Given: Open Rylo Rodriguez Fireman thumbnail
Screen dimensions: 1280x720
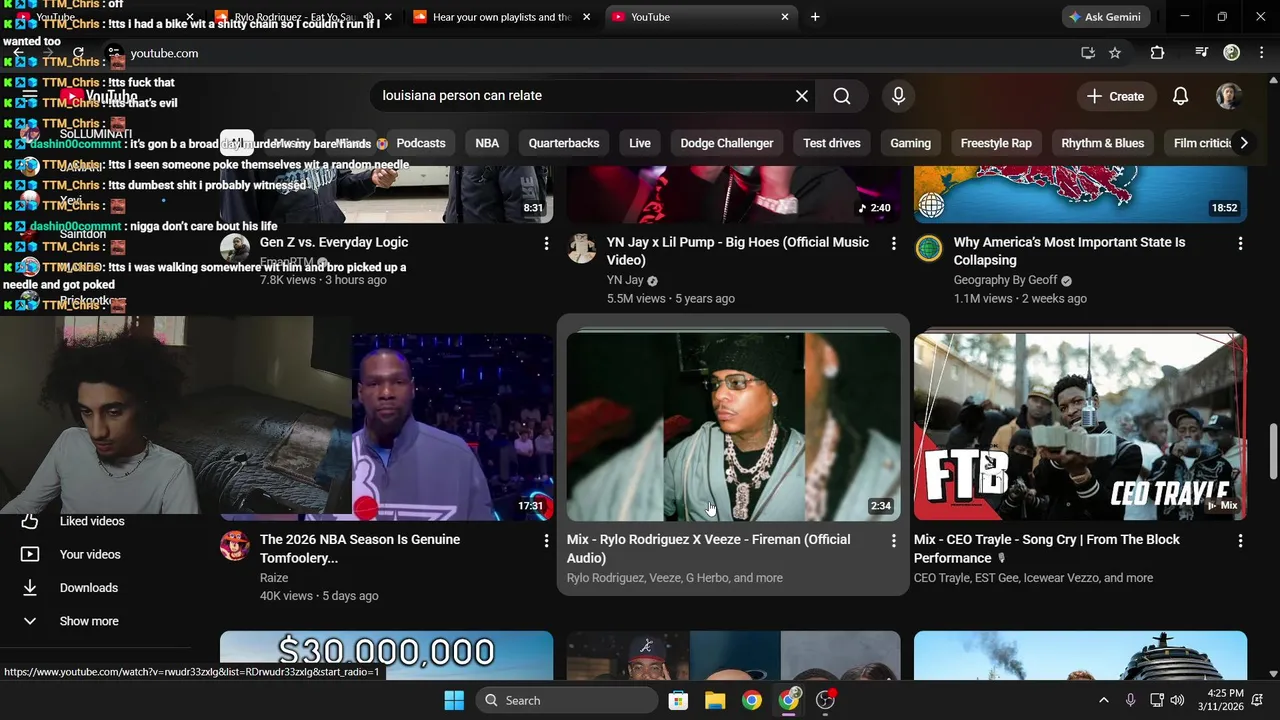Looking at the screenshot, I should click(x=733, y=426).
